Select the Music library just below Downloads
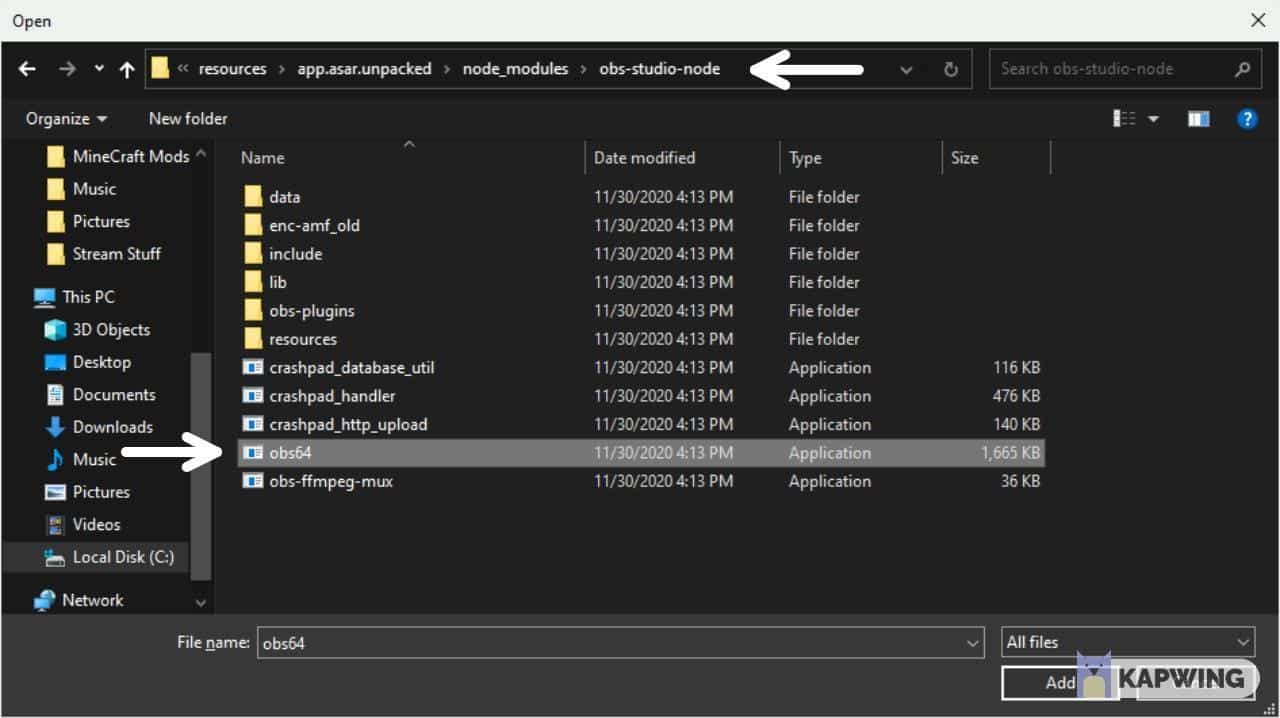The image size is (1280, 718). pyautogui.click(x=82, y=460)
